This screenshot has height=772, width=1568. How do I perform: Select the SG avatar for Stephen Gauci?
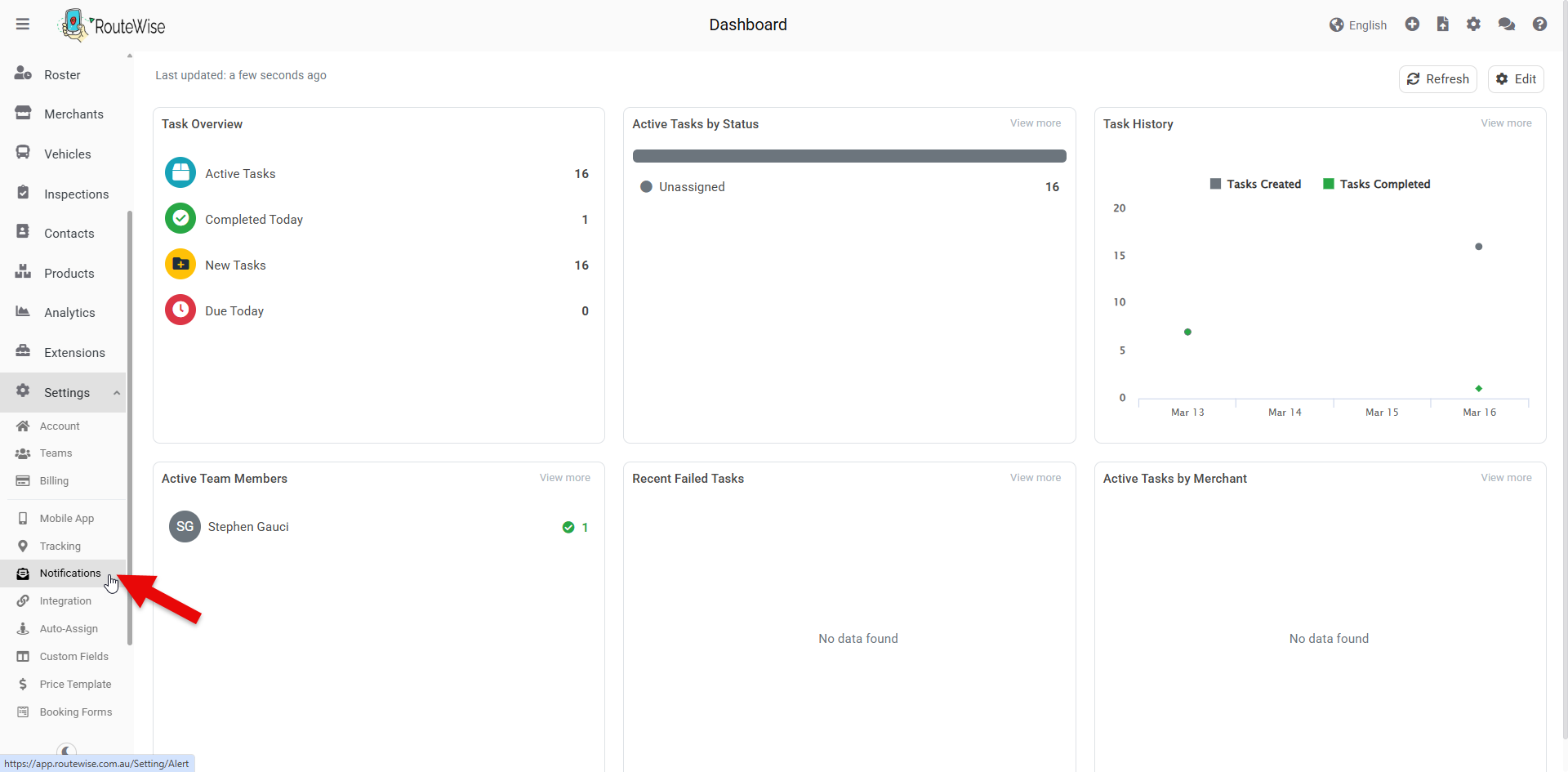coord(185,527)
